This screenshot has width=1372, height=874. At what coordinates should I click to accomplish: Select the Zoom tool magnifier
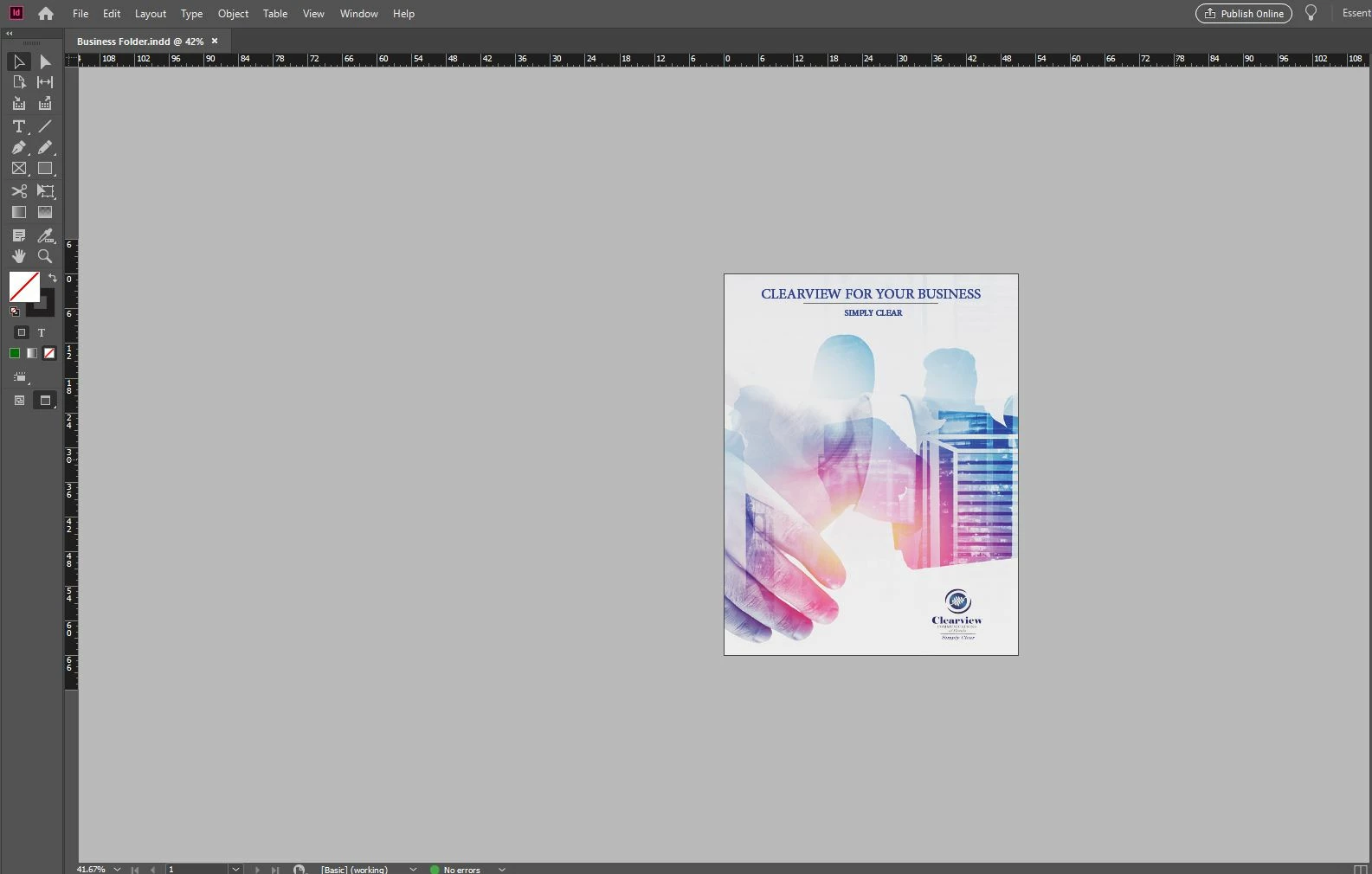[x=45, y=256]
